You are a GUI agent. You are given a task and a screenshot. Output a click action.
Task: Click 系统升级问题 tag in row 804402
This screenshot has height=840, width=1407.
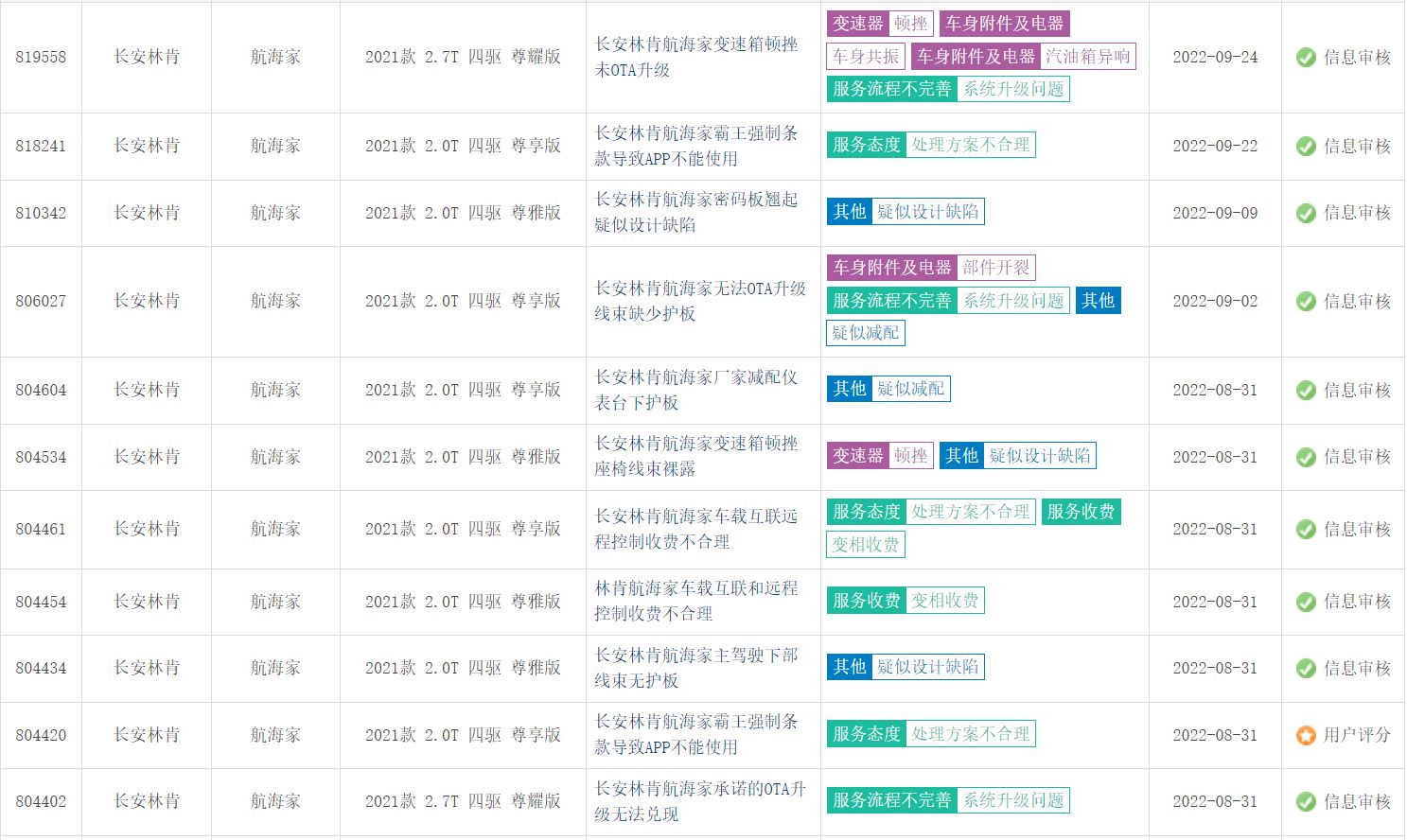click(x=1013, y=800)
